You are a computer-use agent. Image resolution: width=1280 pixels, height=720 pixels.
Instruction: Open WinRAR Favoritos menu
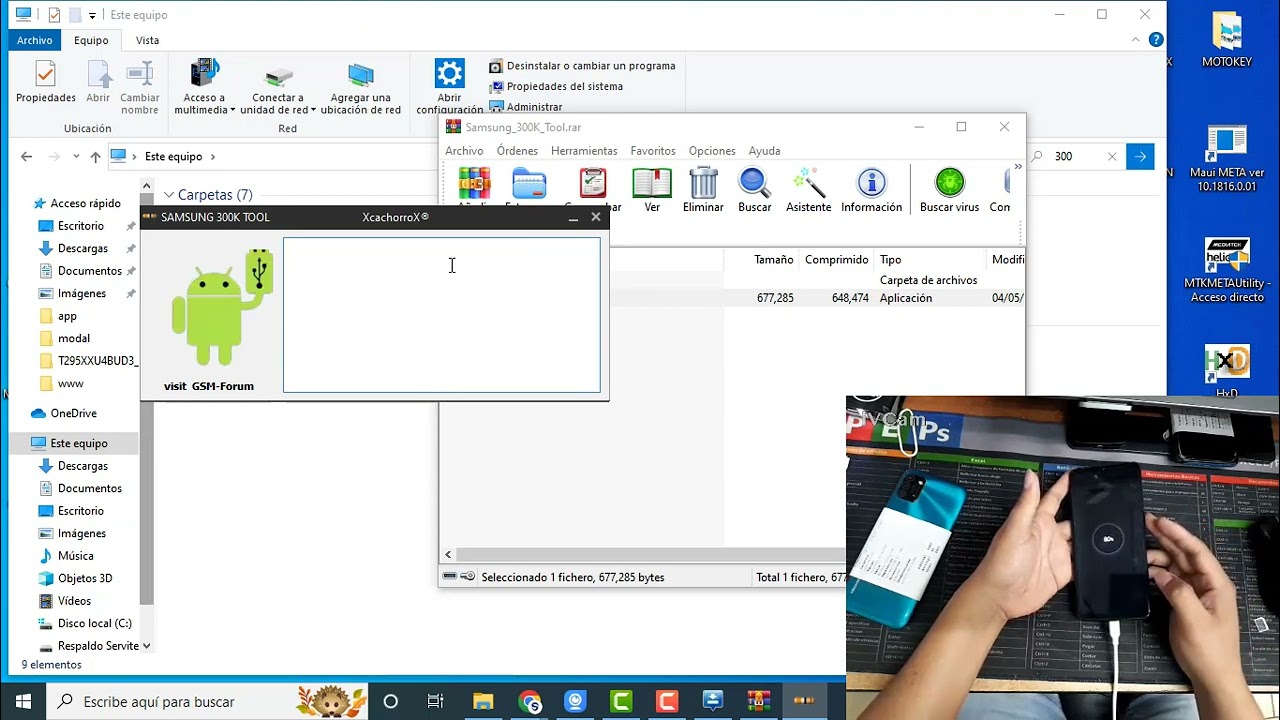click(653, 151)
